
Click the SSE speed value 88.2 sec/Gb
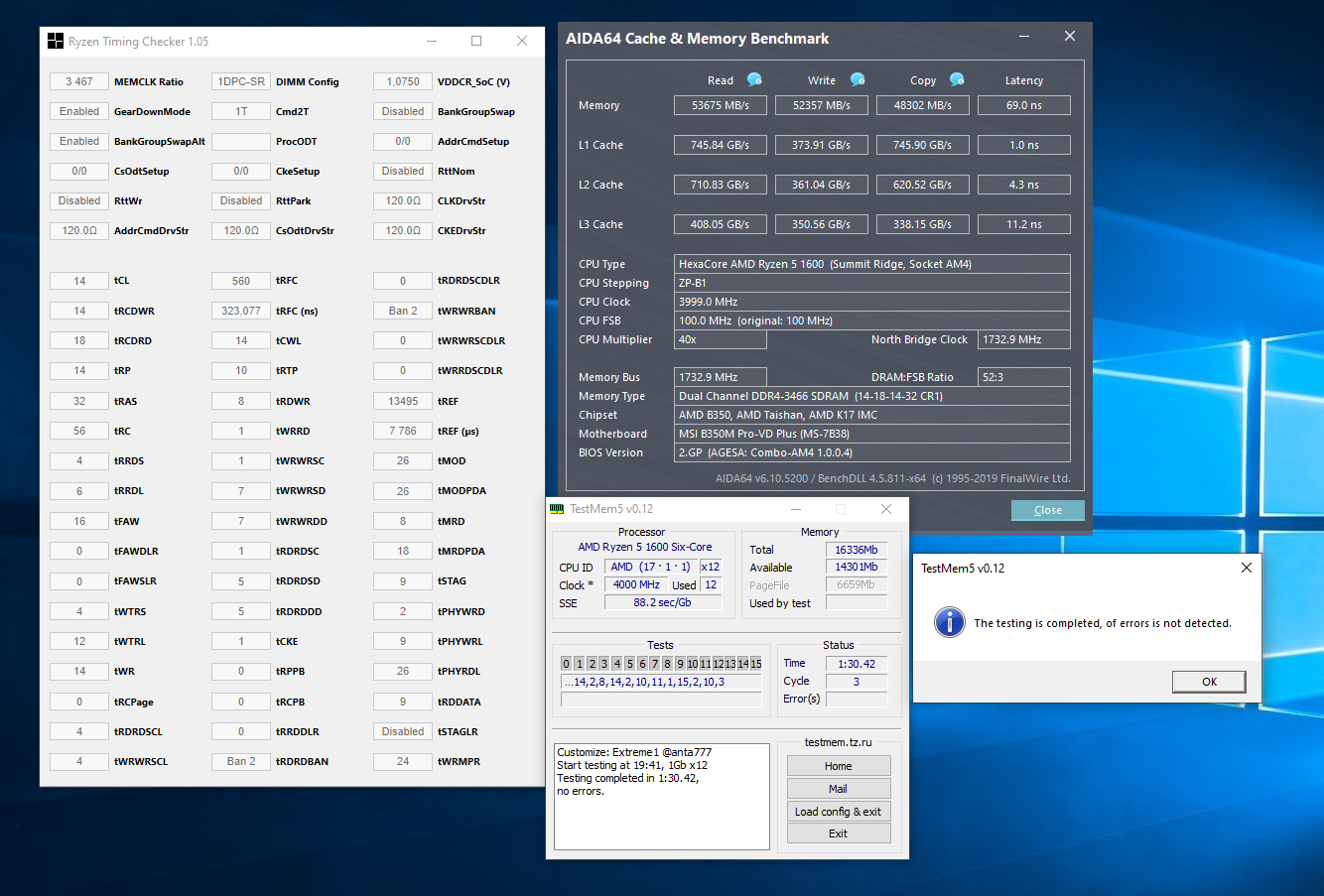click(663, 602)
